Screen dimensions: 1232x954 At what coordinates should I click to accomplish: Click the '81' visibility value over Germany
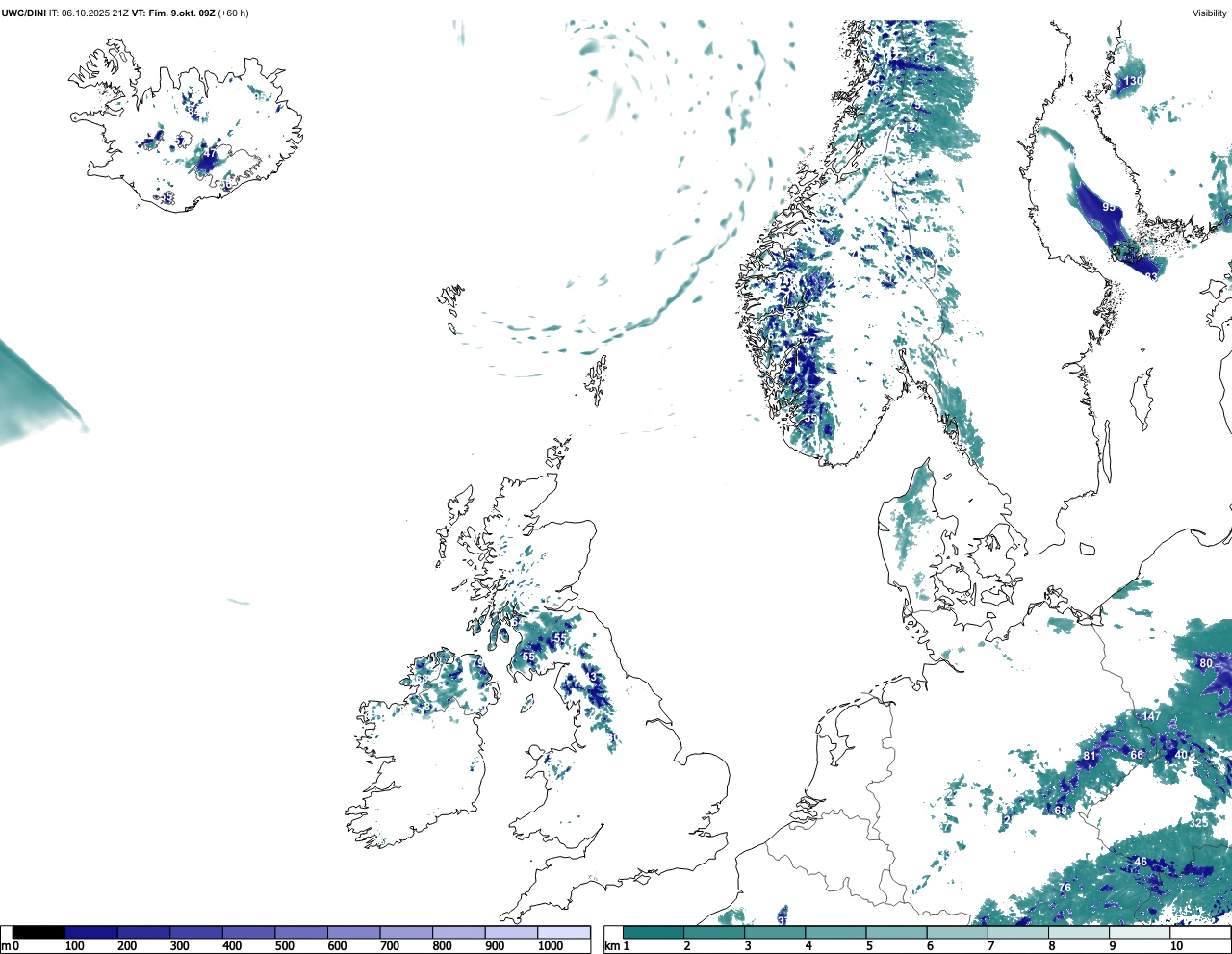1090,756
